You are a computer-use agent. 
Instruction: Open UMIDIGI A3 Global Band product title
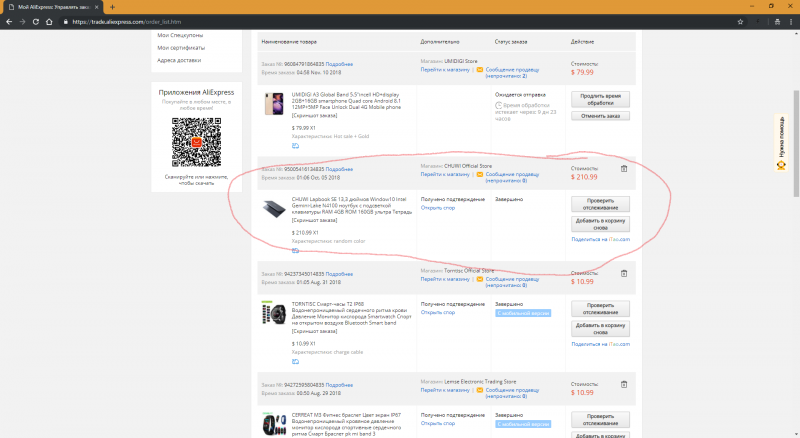click(346, 101)
